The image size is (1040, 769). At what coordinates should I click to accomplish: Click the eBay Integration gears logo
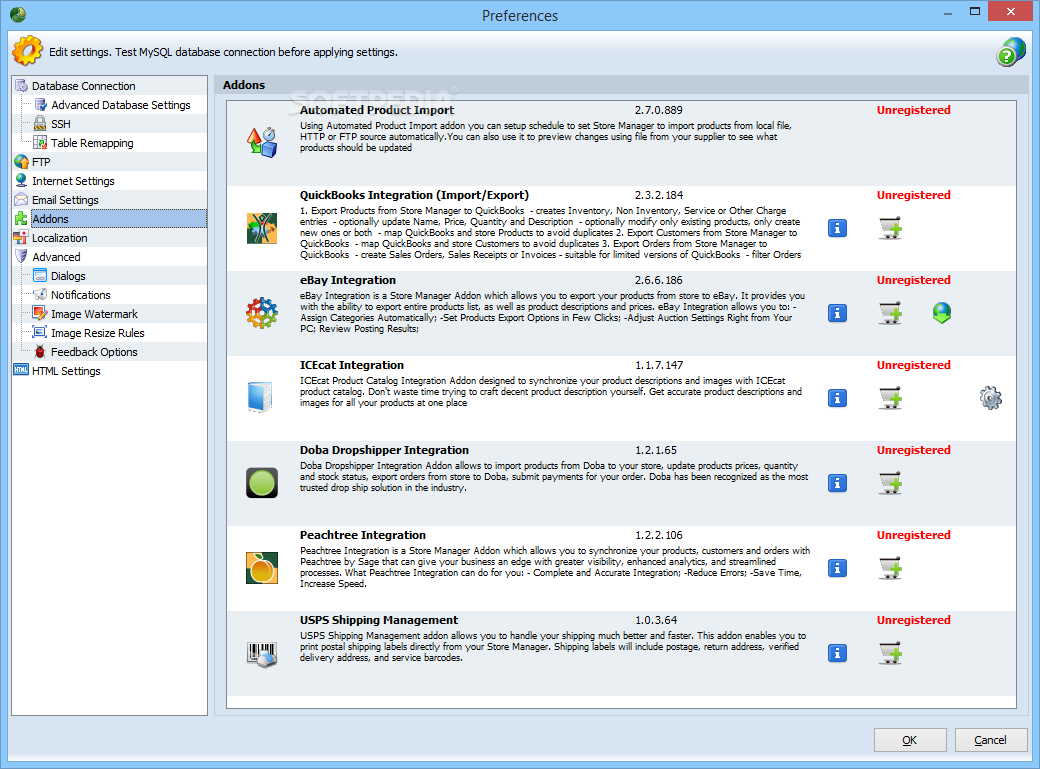point(262,313)
